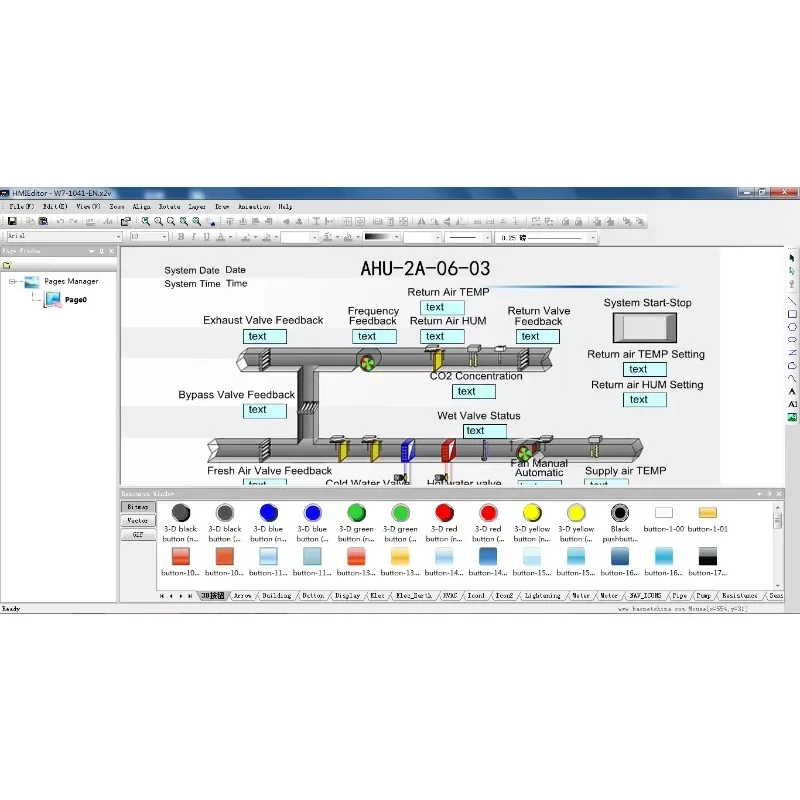Click Return Air TEMP text field
Viewport: 800px width, 800px height.
tap(442, 307)
